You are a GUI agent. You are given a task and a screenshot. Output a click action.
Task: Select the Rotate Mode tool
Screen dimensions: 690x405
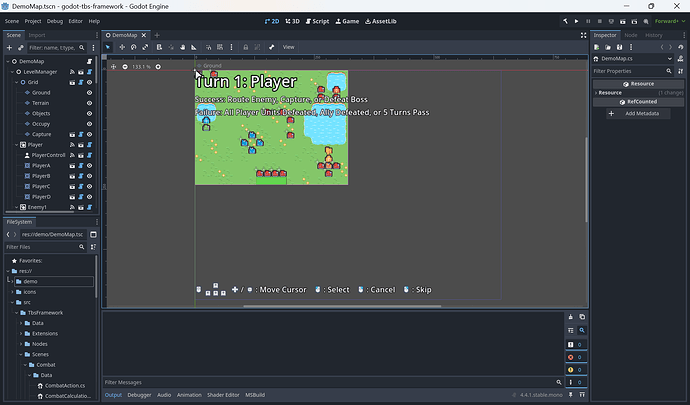[x=134, y=47]
